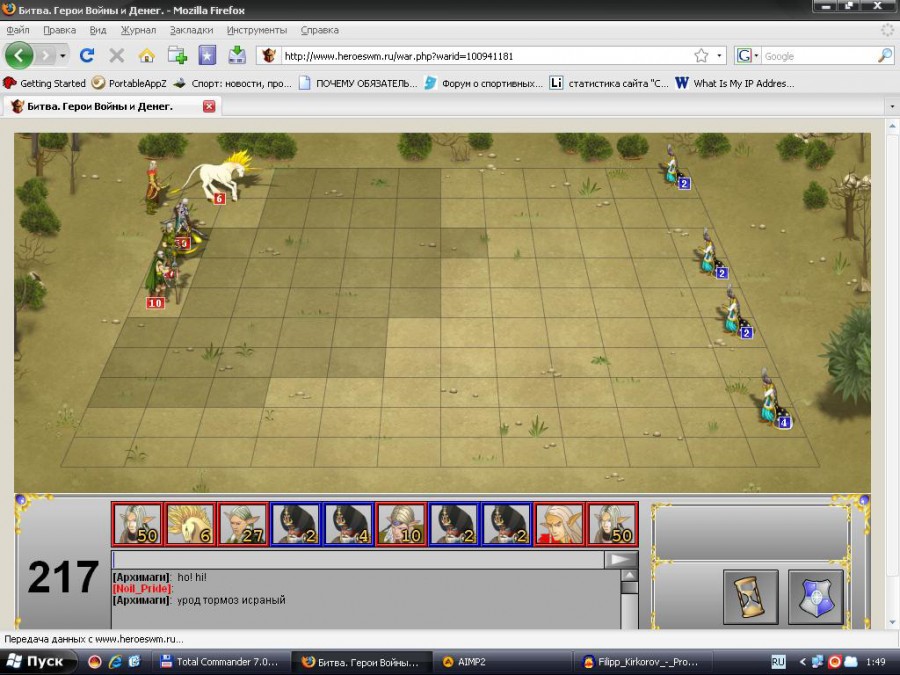The height and width of the screenshot is (675, 900).
Task: Click the Stop loading X icon
Action: point(117,56)
